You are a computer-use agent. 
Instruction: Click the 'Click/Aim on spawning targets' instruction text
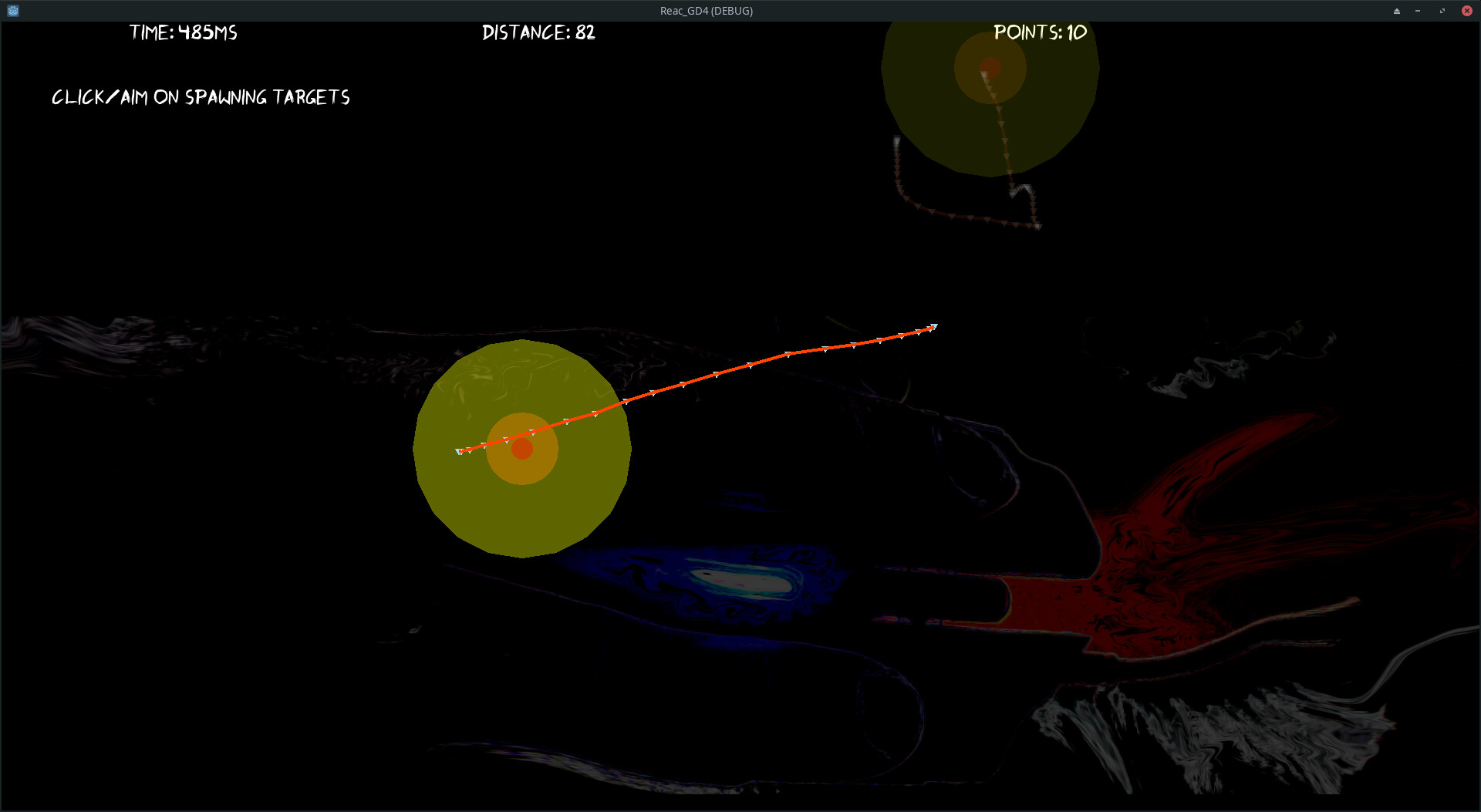pos(201,97)
